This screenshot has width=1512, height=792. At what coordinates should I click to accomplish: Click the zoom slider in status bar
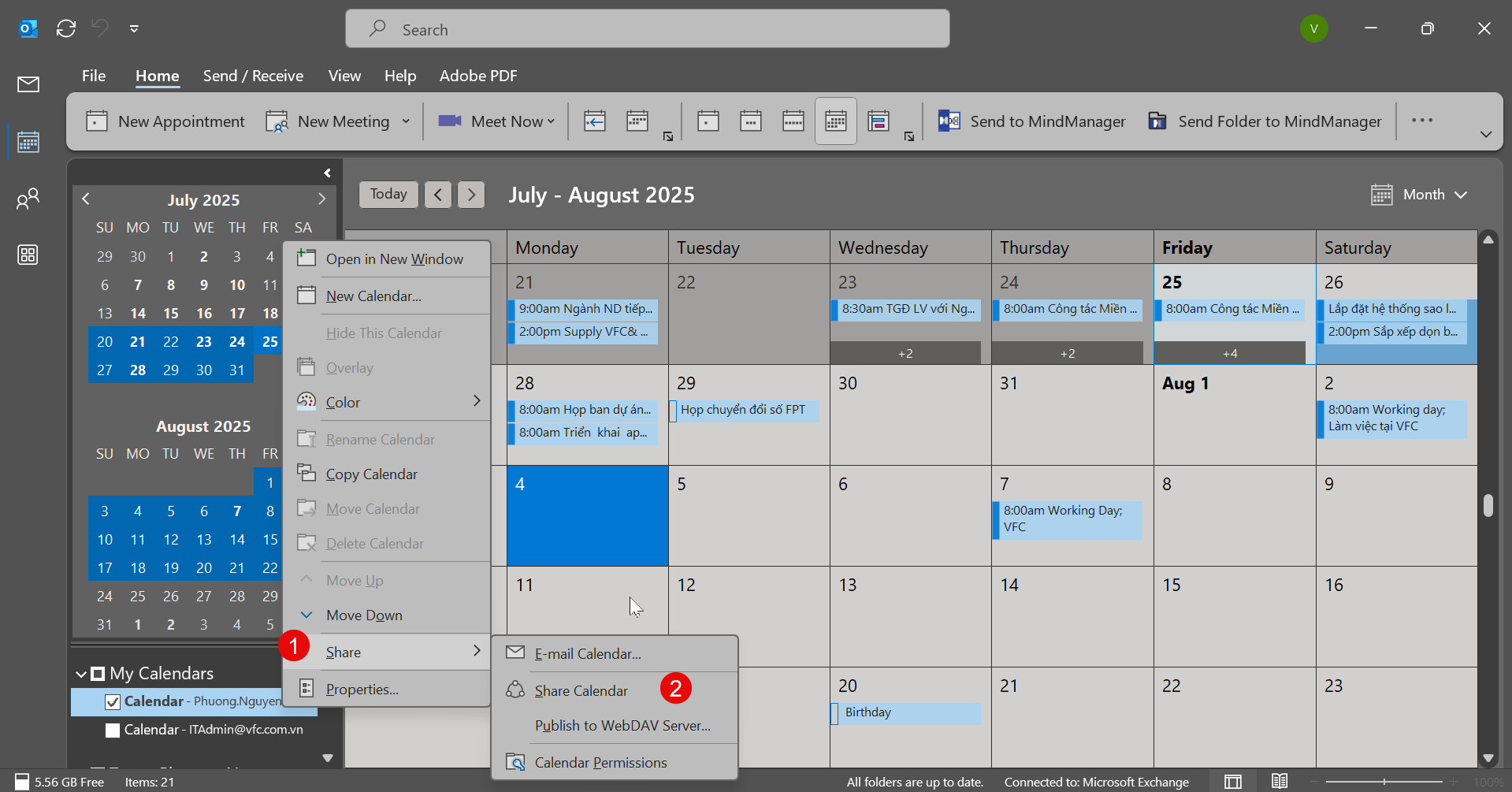1384,782
